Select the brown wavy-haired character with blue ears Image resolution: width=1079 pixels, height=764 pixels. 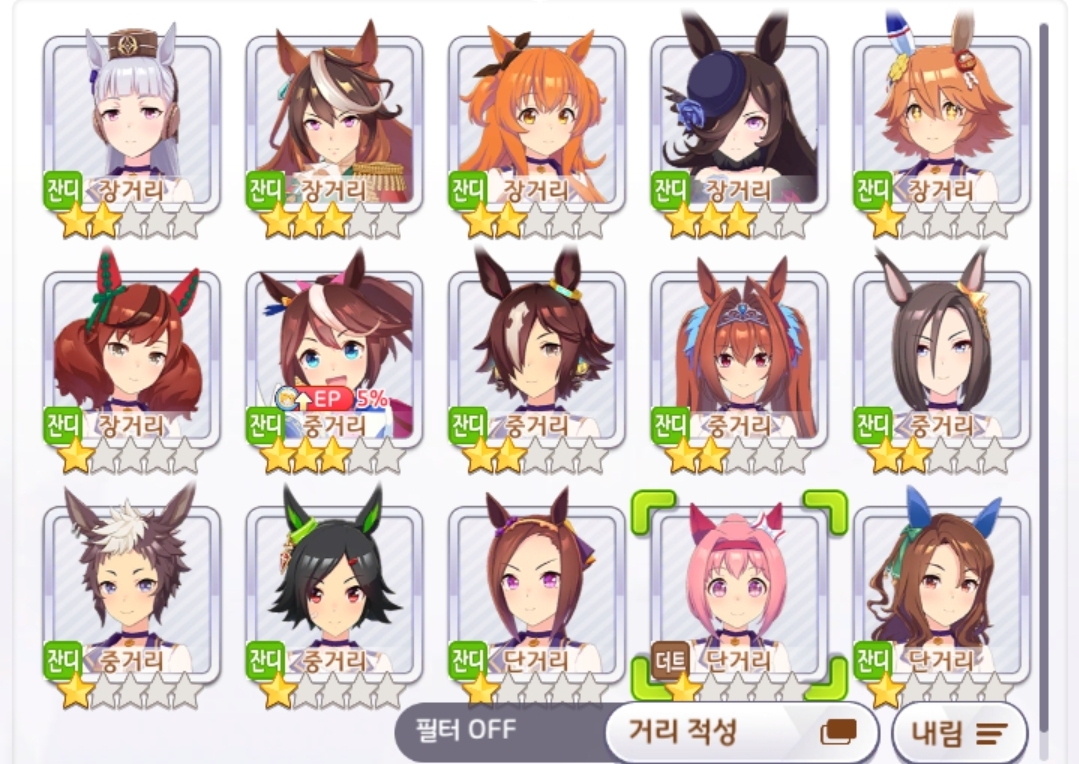coord(941,594)
